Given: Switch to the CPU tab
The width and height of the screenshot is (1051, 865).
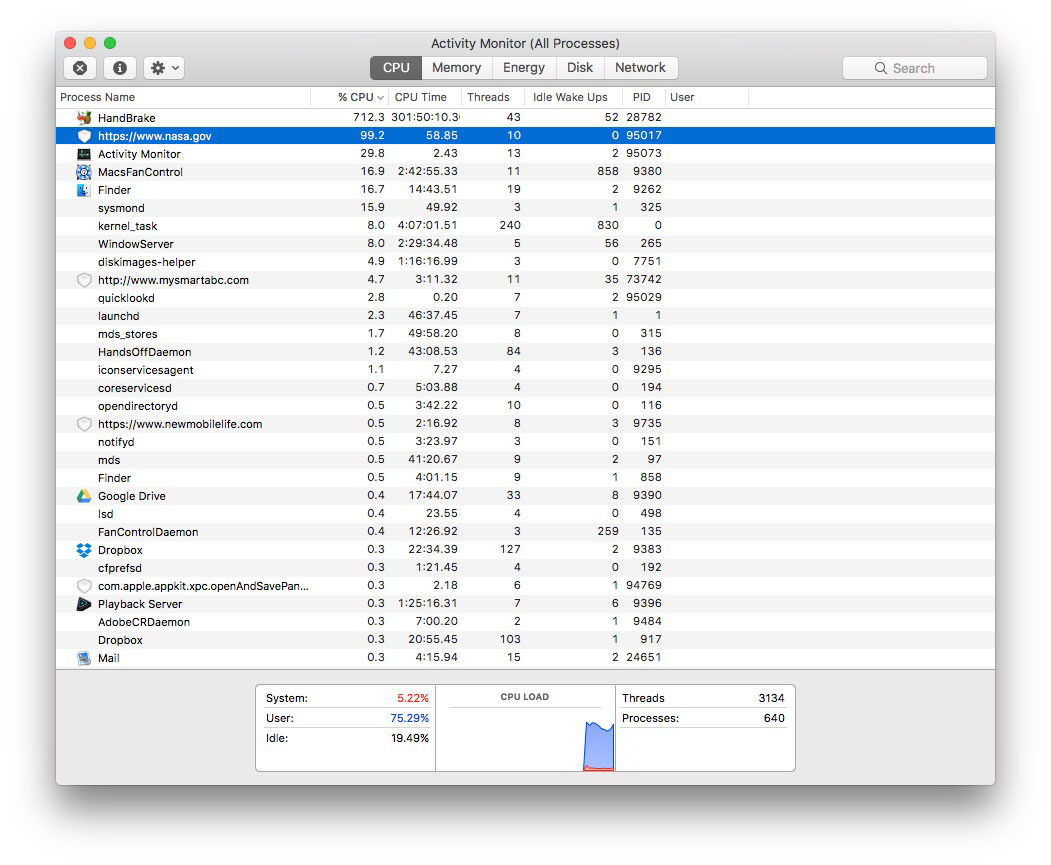Looking at the screenshot, I should tap(395, 68).
